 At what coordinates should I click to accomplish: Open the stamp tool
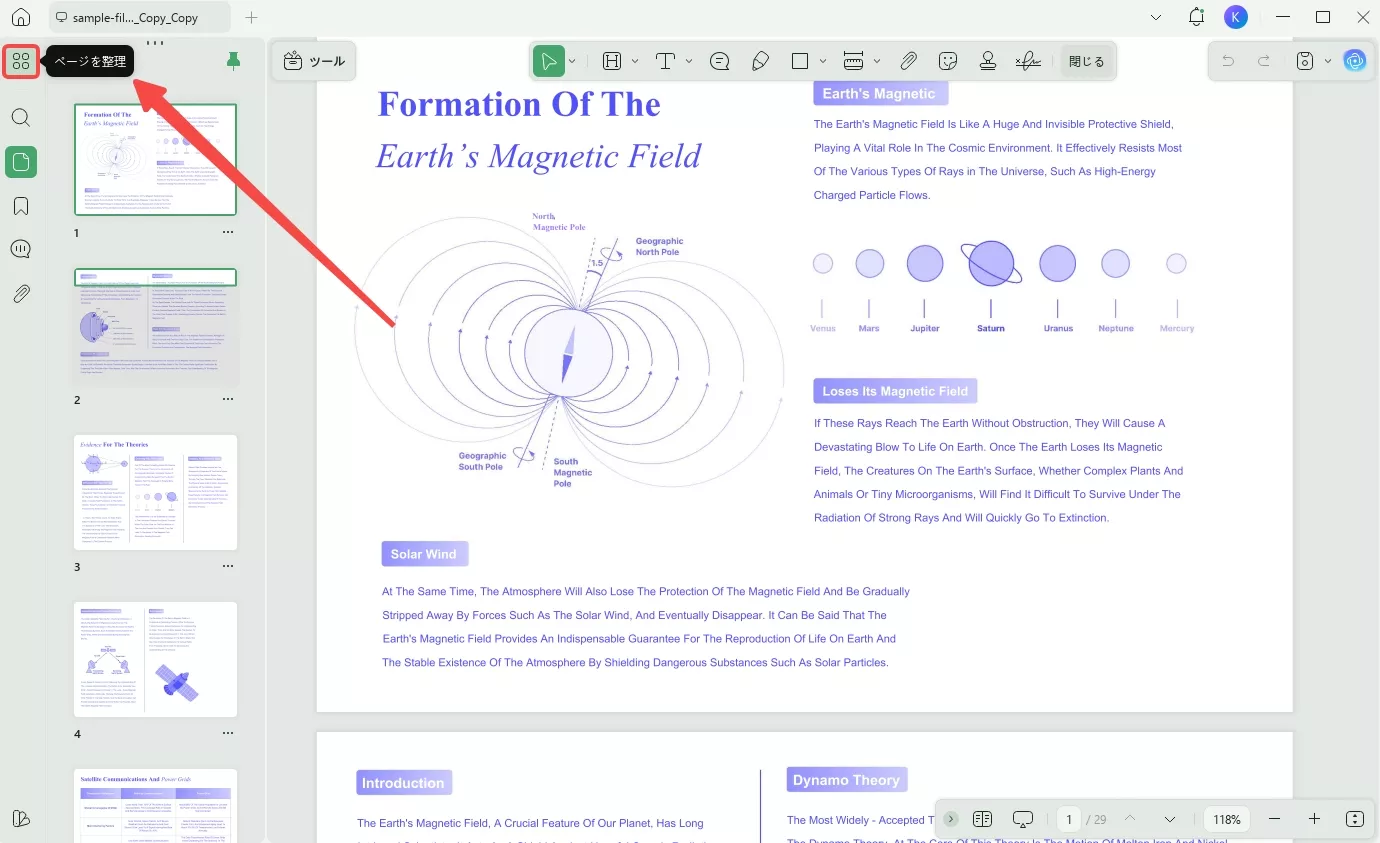988,61
